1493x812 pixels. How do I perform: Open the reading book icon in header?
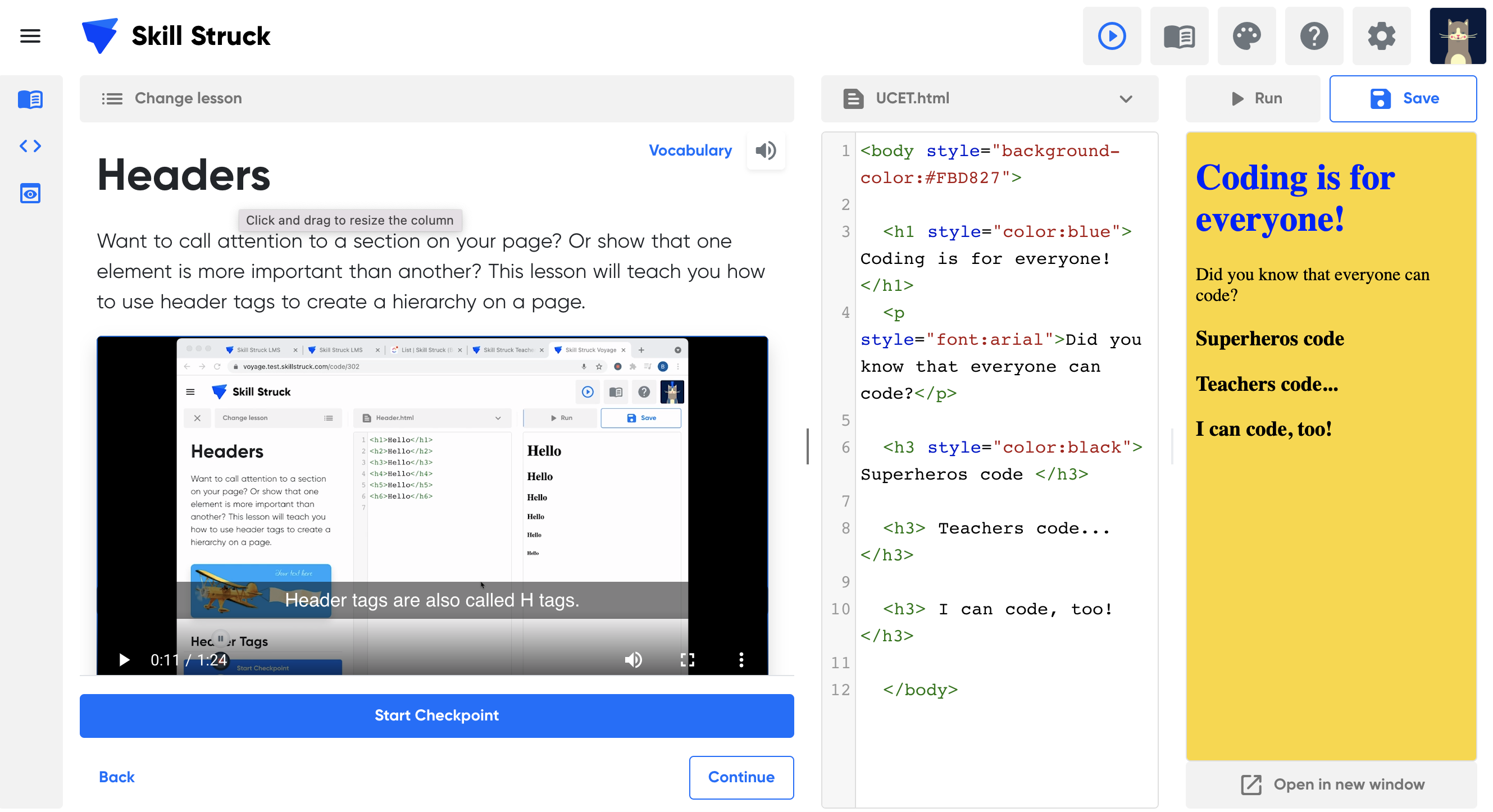click(x=1179, y=36)
